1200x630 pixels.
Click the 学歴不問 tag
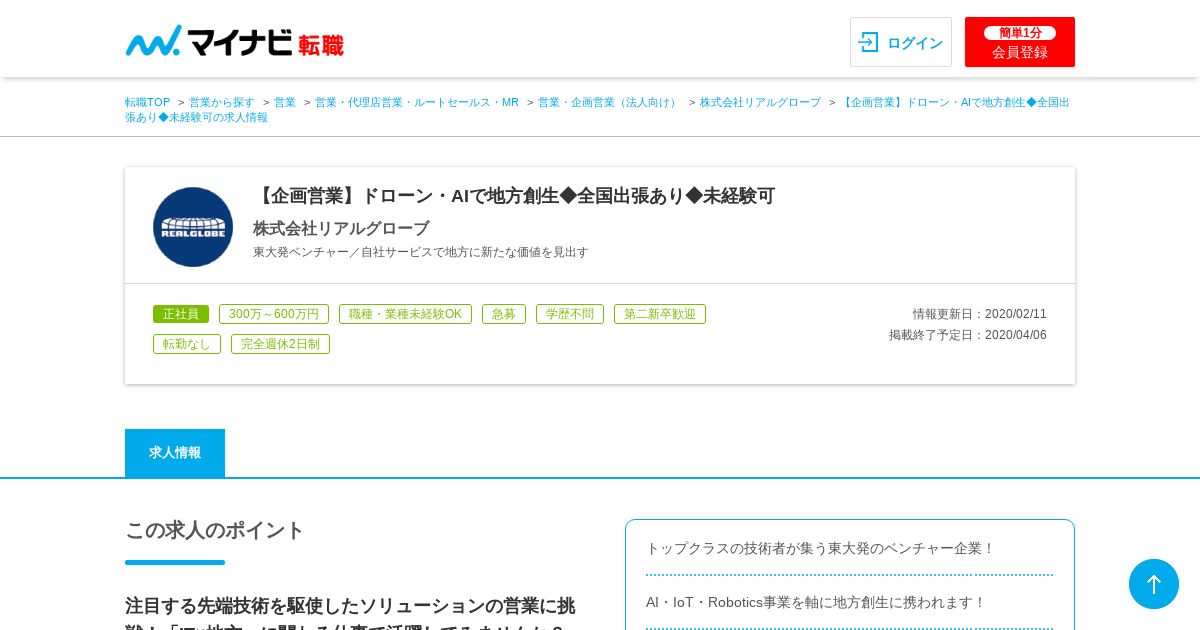point(570,314)
